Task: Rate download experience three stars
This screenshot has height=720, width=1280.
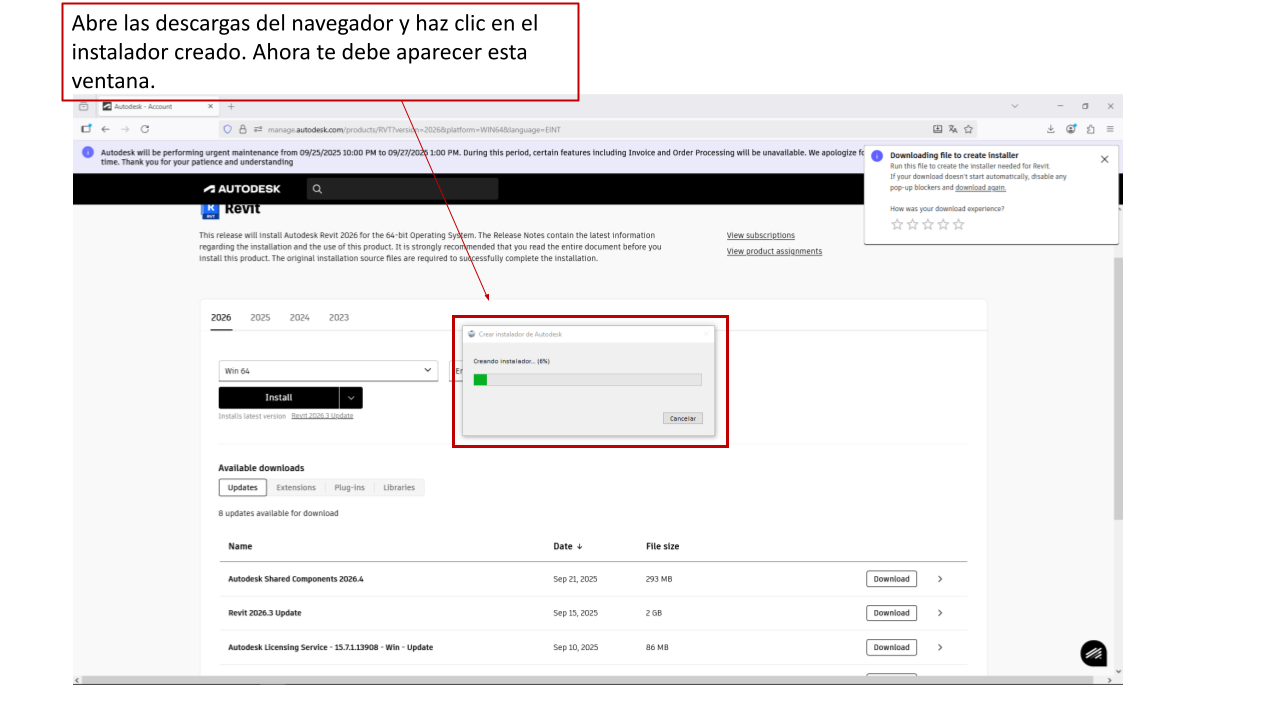Action: click(928, 225)
